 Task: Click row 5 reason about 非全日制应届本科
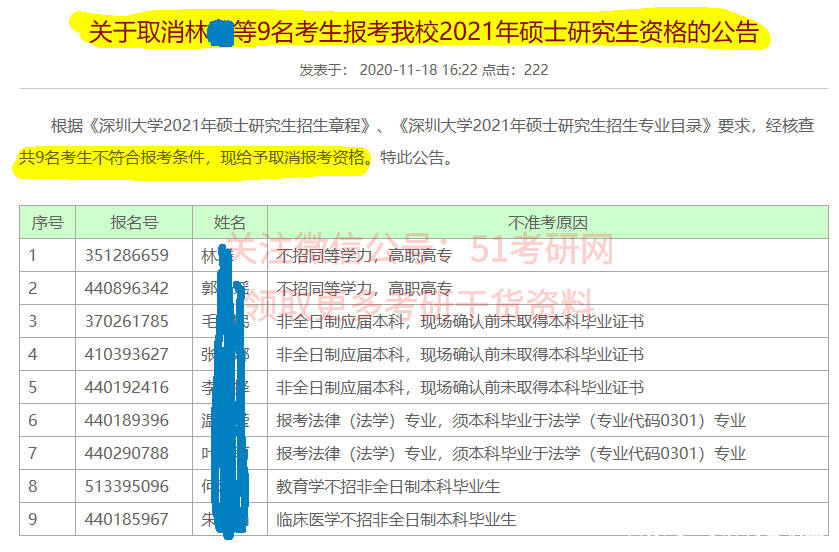coord(460,388)
